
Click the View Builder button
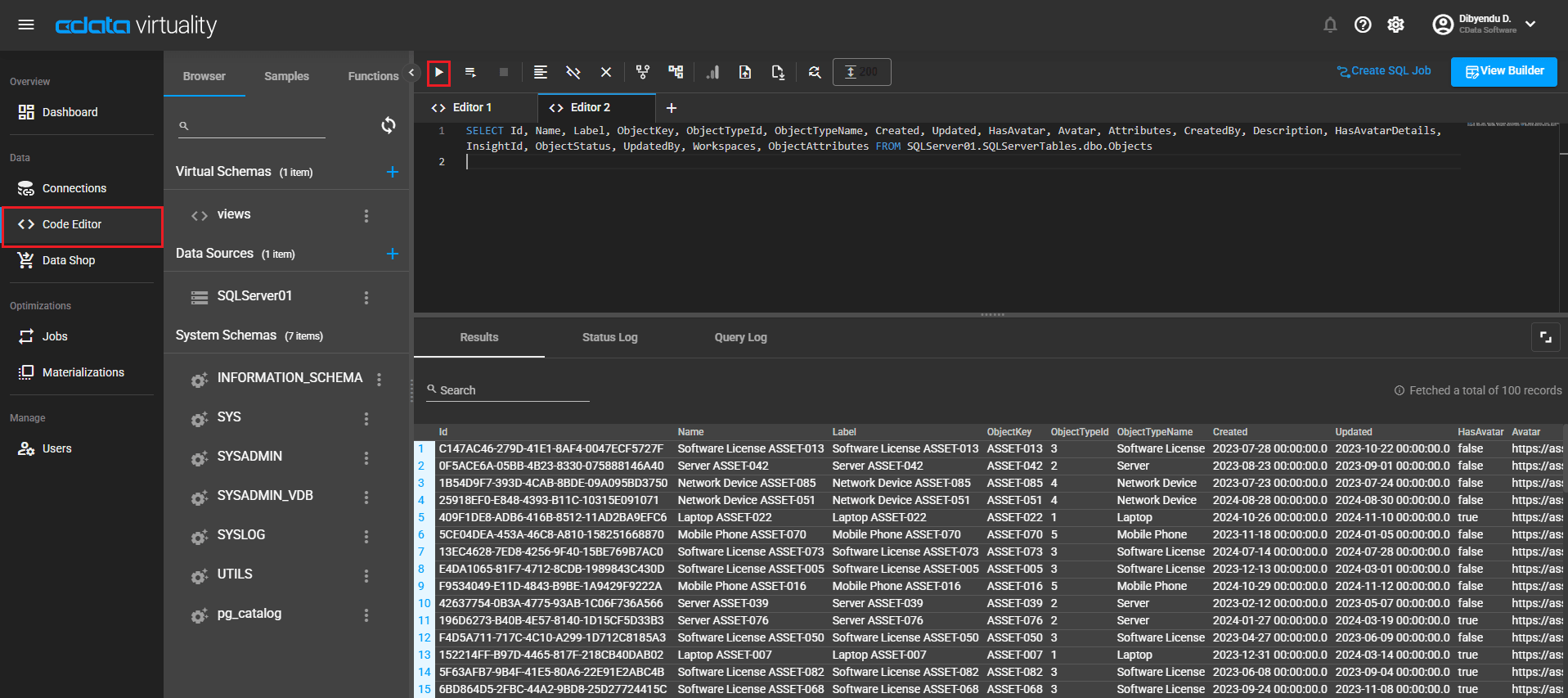(1503, 71)
